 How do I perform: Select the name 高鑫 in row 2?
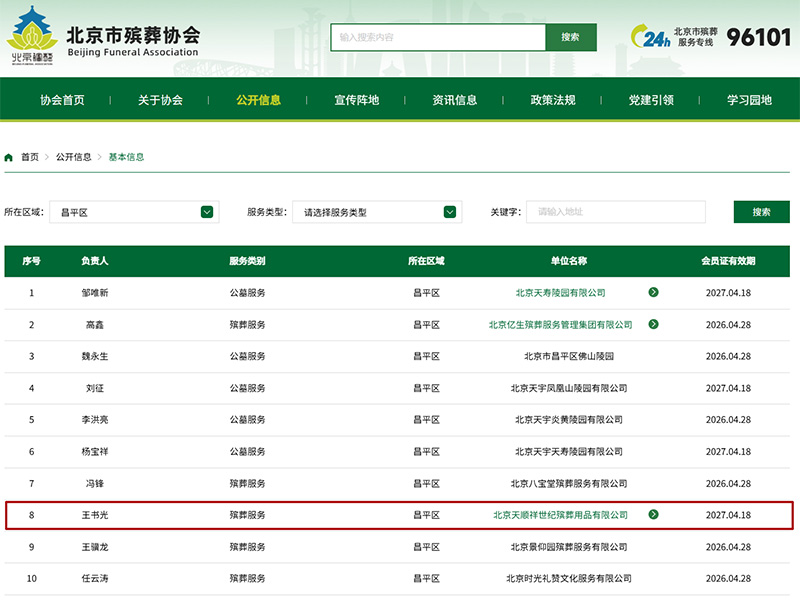(x=95, y=325)
